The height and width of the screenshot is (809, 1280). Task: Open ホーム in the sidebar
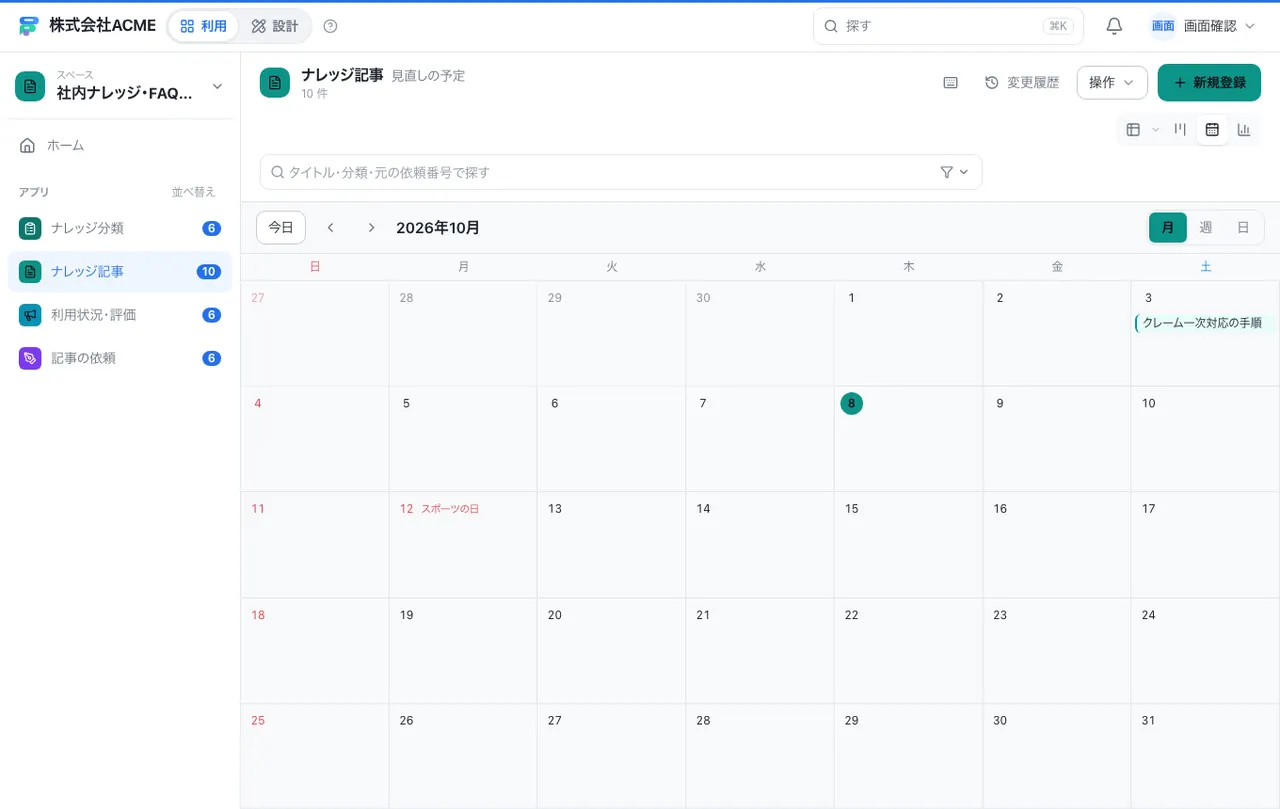(120, 146)
